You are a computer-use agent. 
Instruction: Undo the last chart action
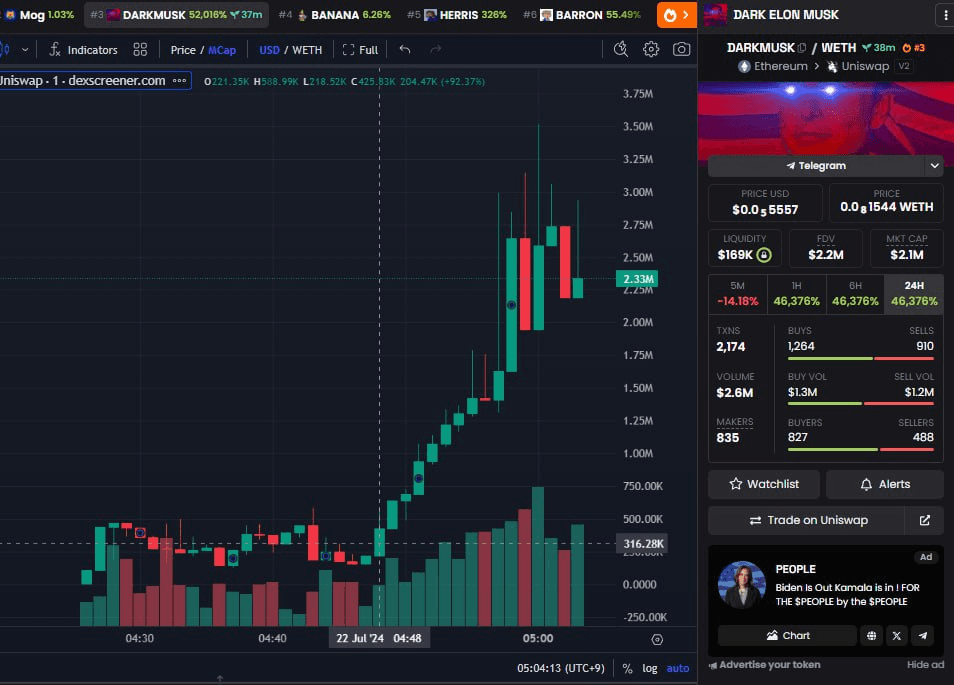coord(405,50)
